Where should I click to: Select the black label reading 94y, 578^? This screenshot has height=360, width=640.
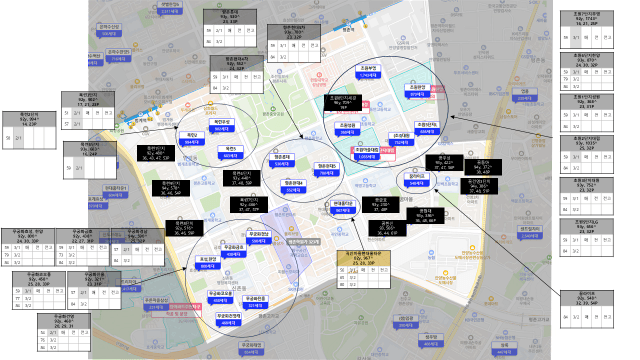click(171, 189)
